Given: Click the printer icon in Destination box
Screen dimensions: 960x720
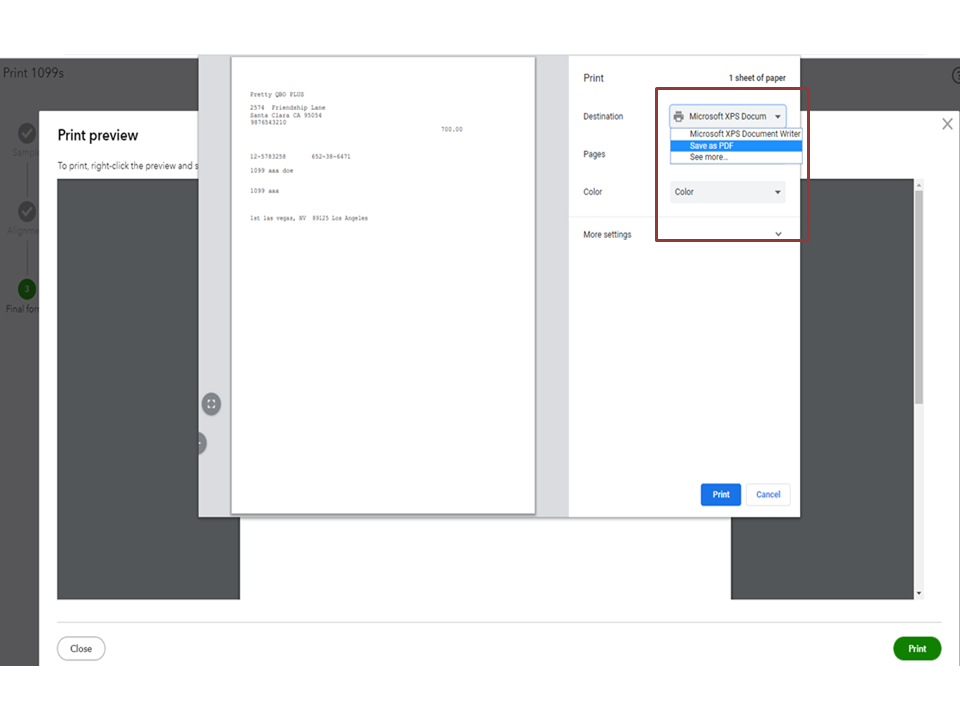Looking at the screenshot, I should point(678,116).
